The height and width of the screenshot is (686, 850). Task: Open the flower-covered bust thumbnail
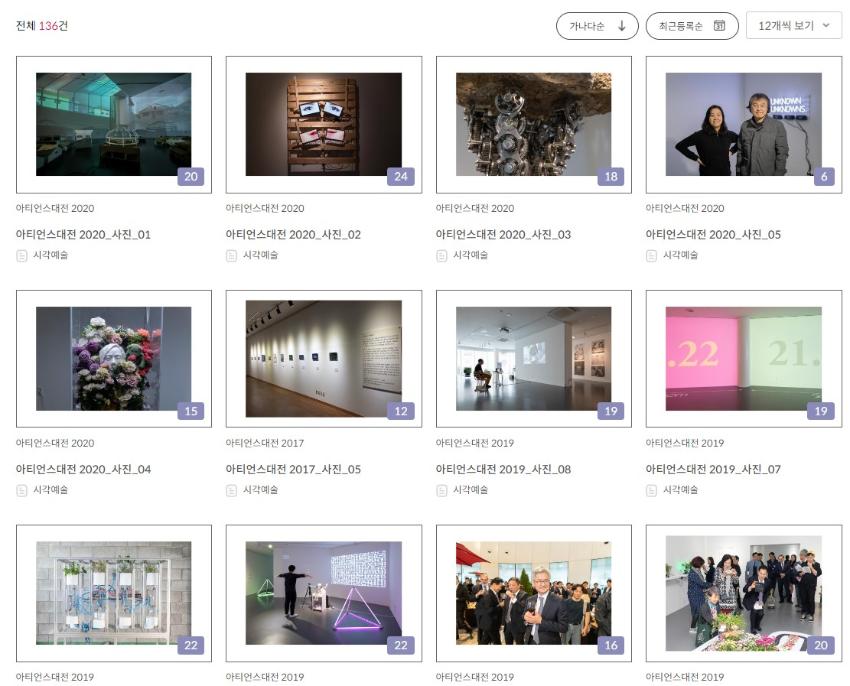[113, 358]
